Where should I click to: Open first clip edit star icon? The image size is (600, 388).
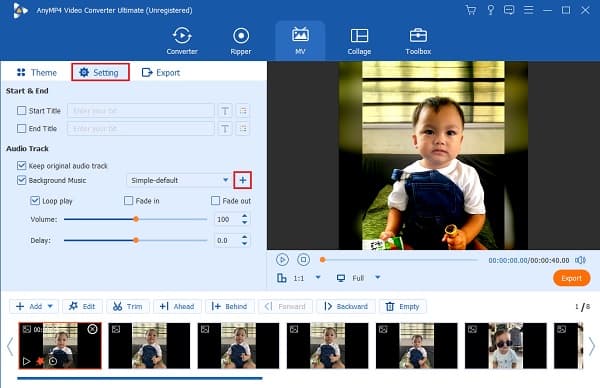pyautogui.click(x=40, y=361)
